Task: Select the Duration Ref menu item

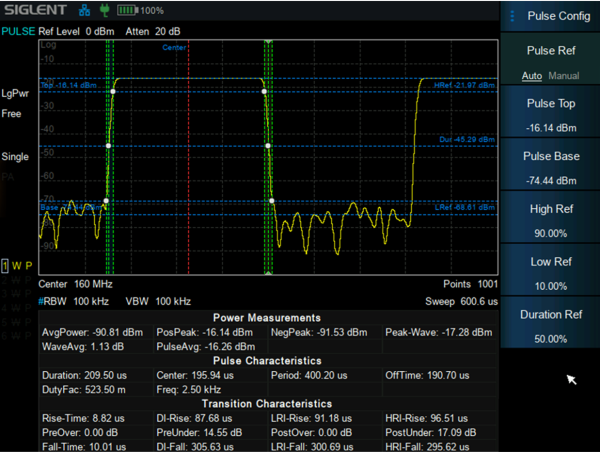Action: [x=551, y=324]
